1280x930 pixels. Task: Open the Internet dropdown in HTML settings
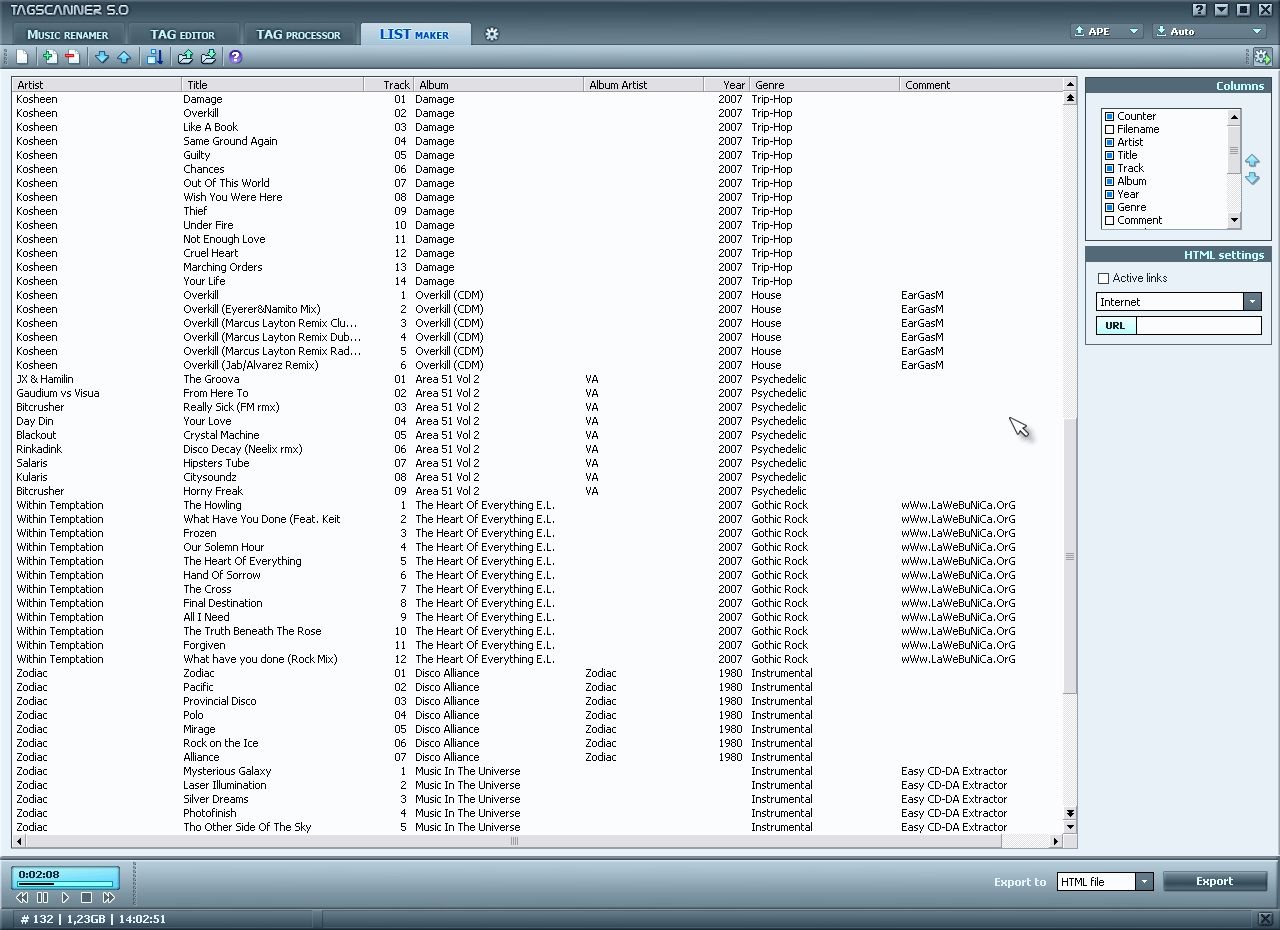point(1252,302)
